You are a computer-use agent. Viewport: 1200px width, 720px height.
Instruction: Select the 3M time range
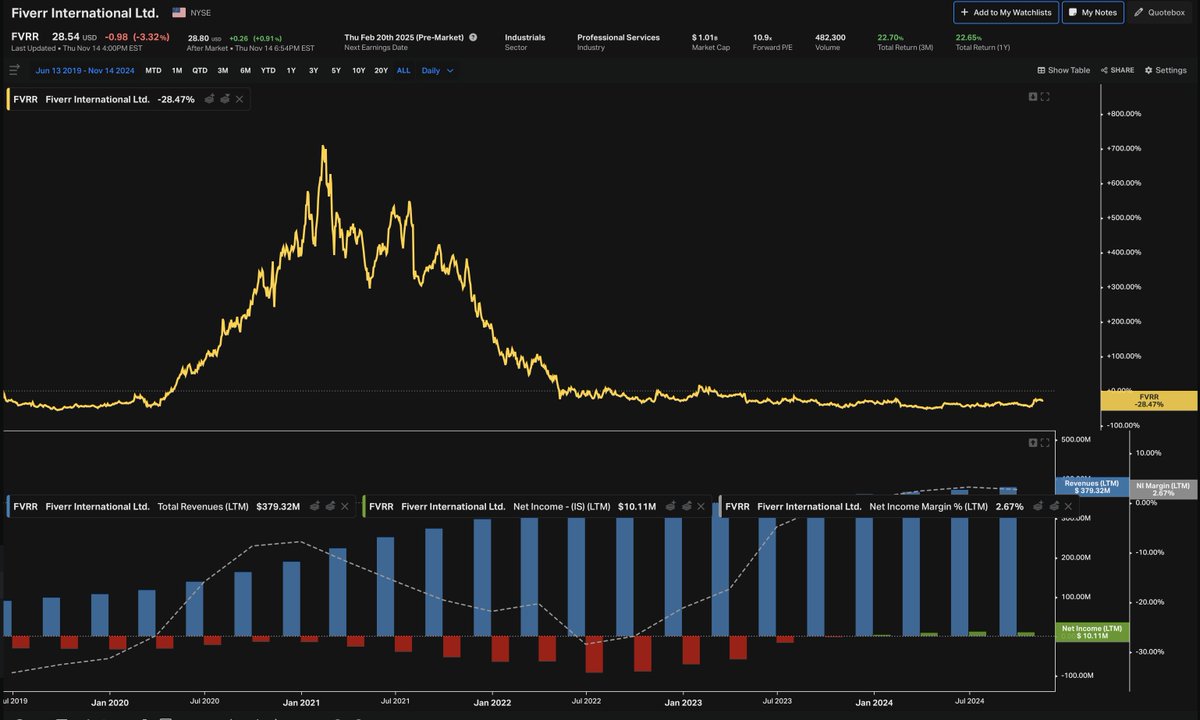[223, 70]
